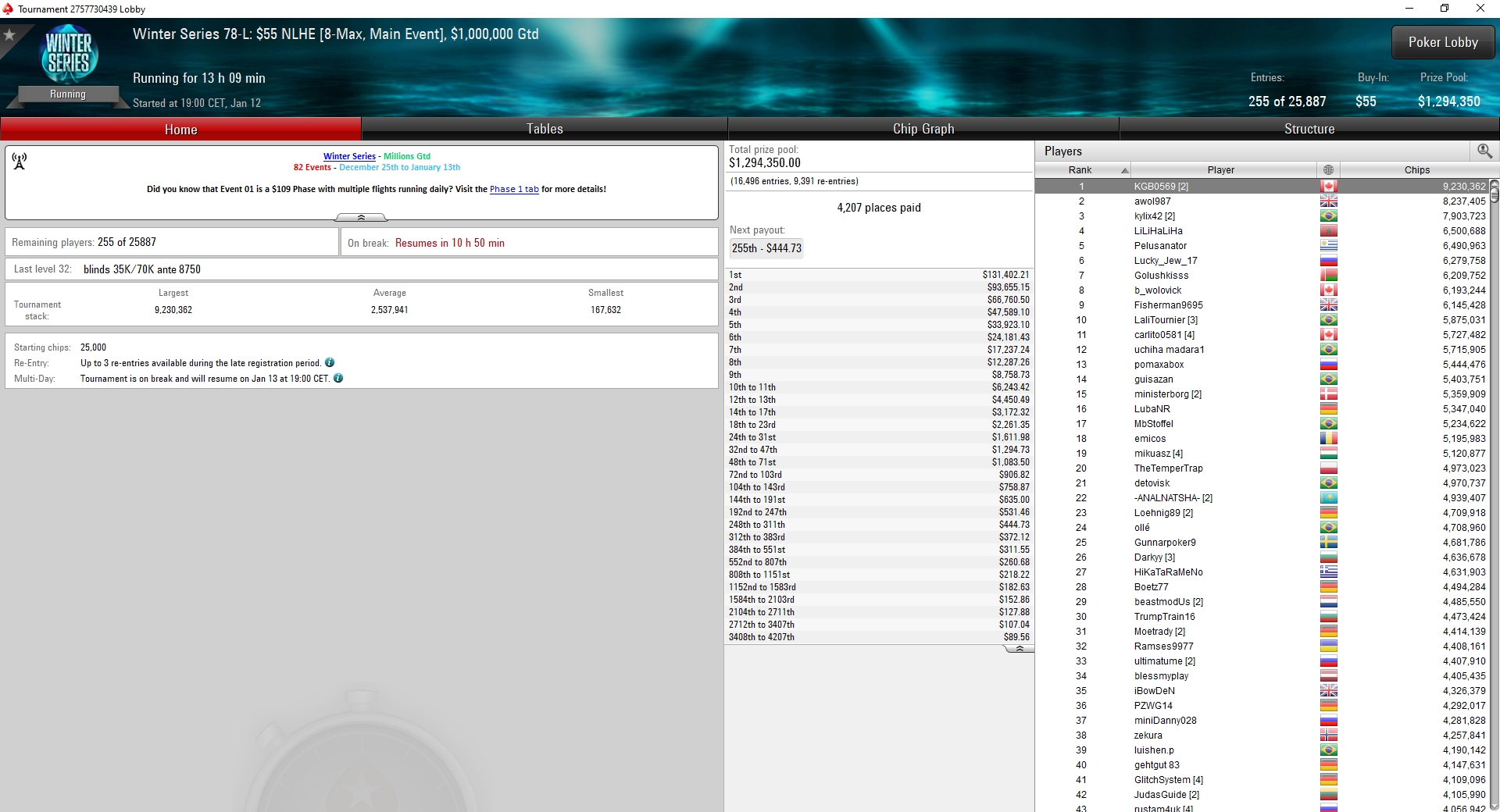Open the Structure tab

[1309, 129]
